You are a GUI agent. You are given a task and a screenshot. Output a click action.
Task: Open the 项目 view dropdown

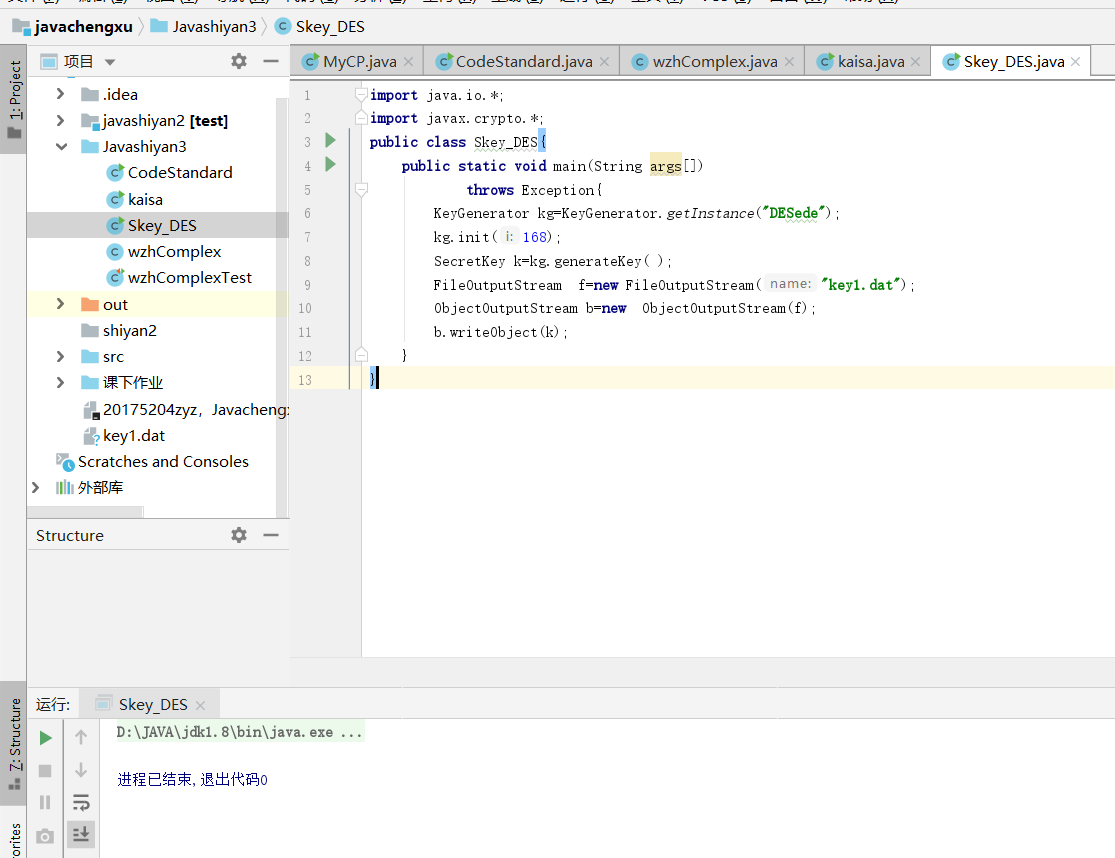coord(110,62)
